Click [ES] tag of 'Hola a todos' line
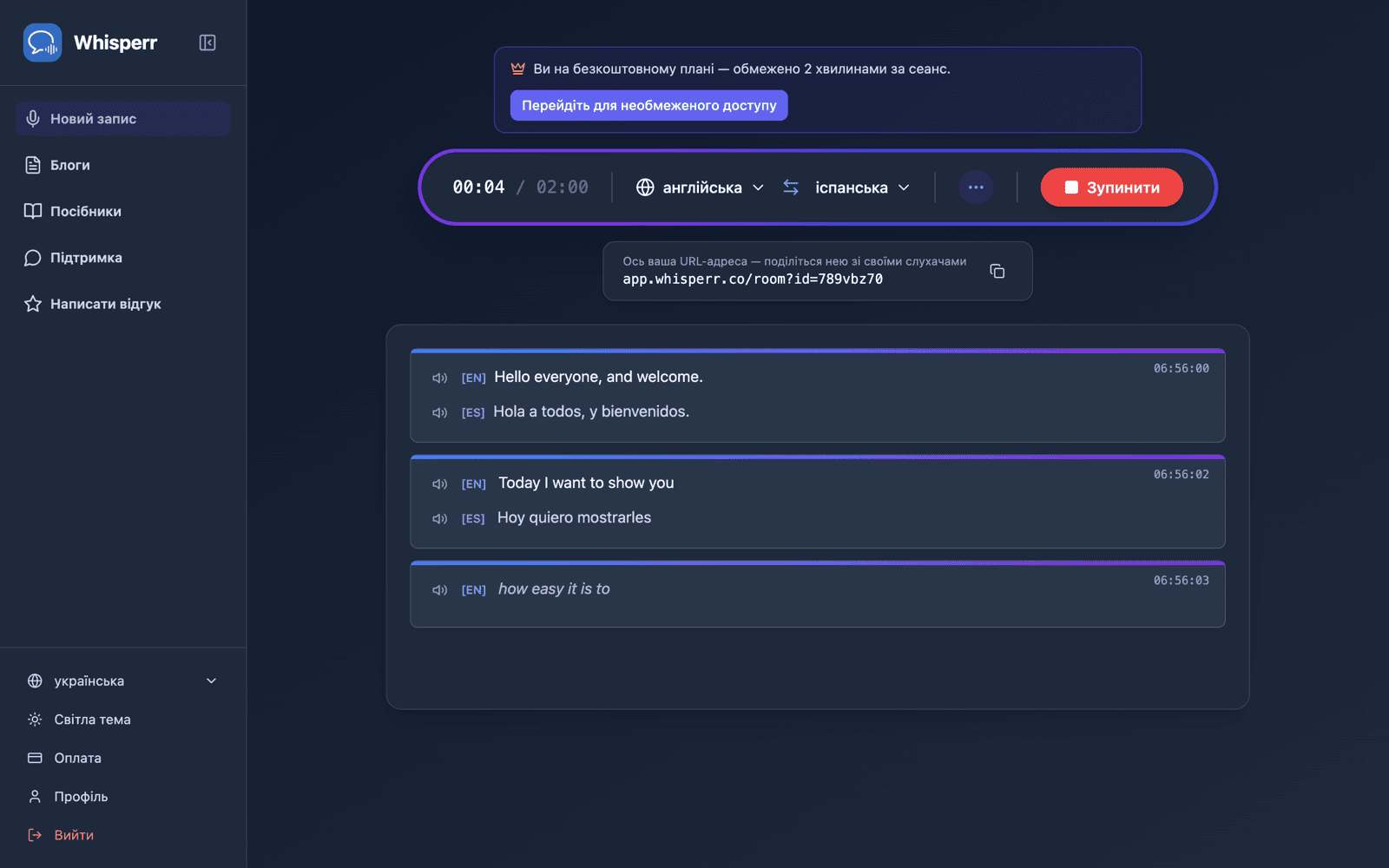Image resolution: width=1389 pixels, height=868 pixels. (473, 412)
